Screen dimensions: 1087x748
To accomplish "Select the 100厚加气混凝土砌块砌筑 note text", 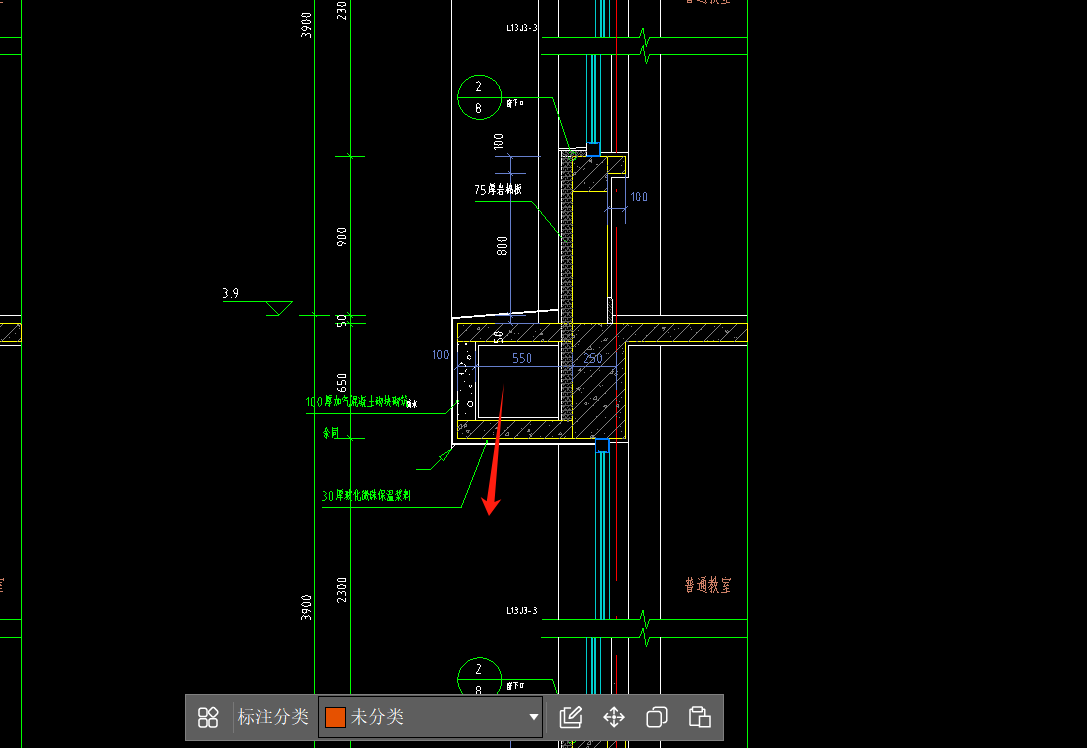I will 357,401.
